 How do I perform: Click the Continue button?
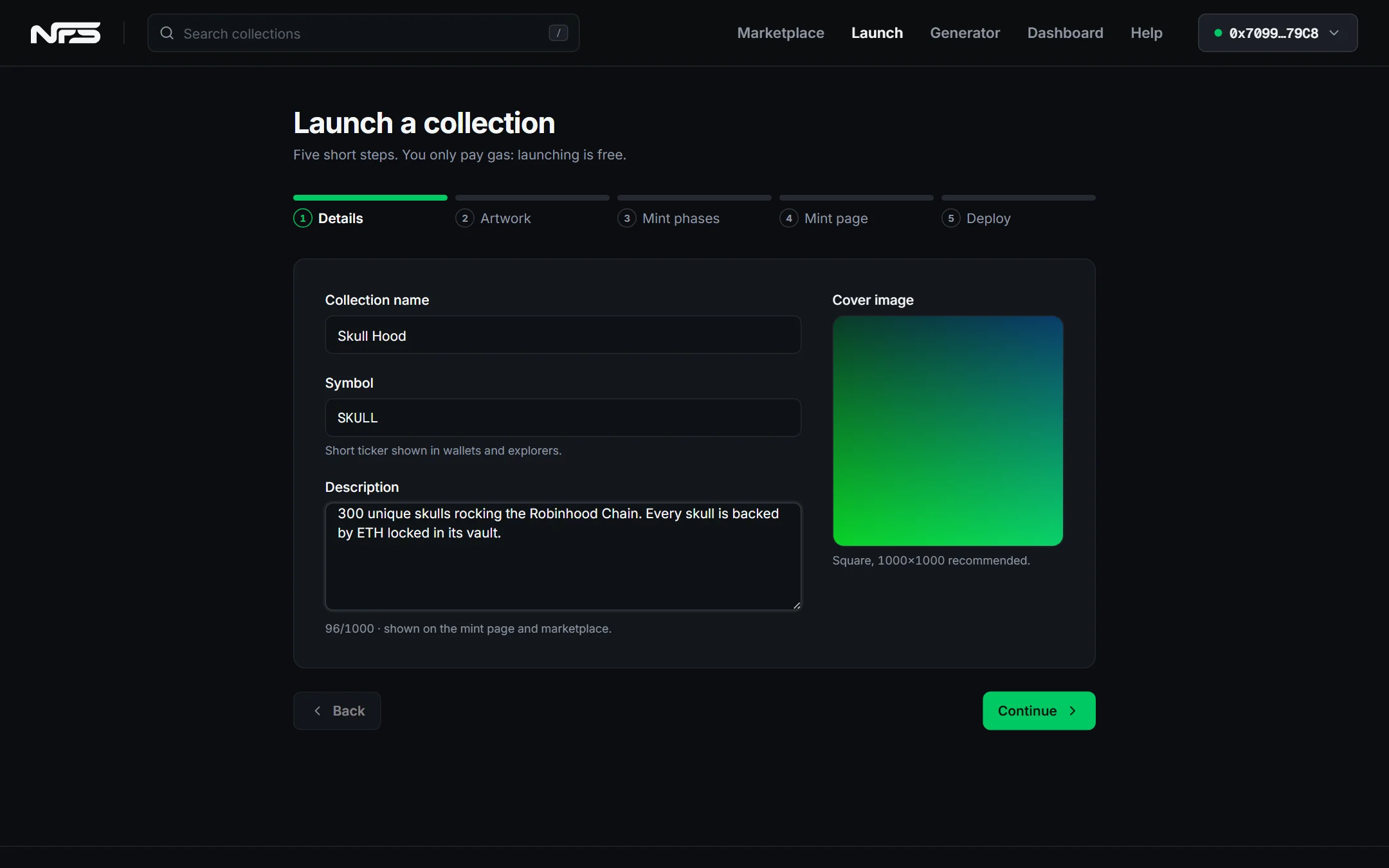1039,710
